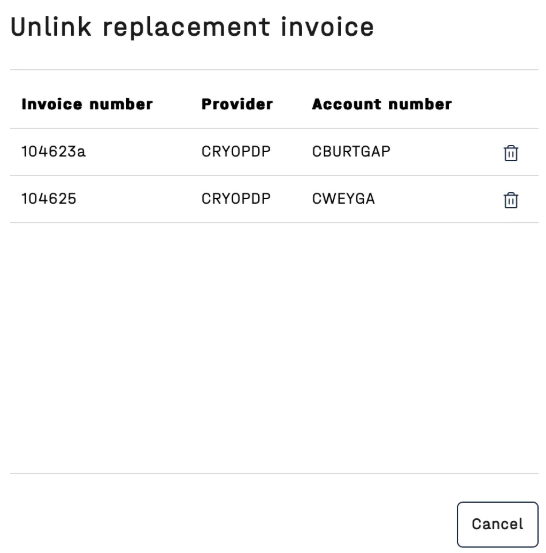Delete invoice 104623a with trash icon
This screenshot has height=553, width=546.
coord(510,153)
